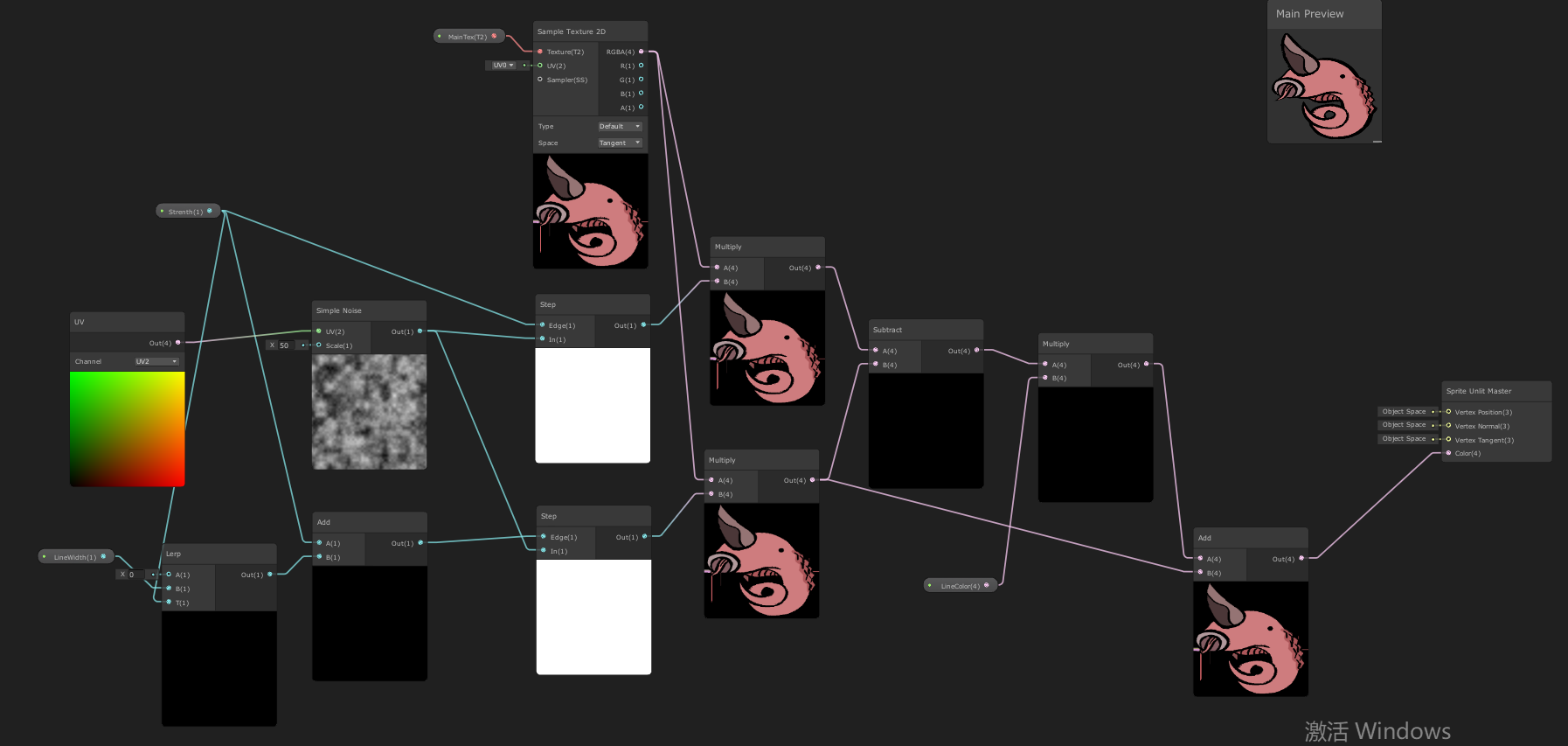Click the Simple Noise Scale(1) input port
Image resolution: width=1568 pixels, height=746 pixels.
tap(319, 345)
